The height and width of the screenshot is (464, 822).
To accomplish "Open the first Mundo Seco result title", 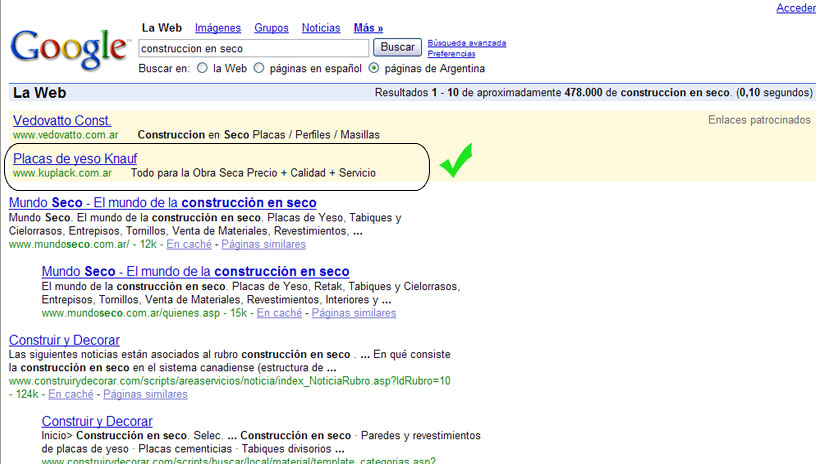I will 163,202.
